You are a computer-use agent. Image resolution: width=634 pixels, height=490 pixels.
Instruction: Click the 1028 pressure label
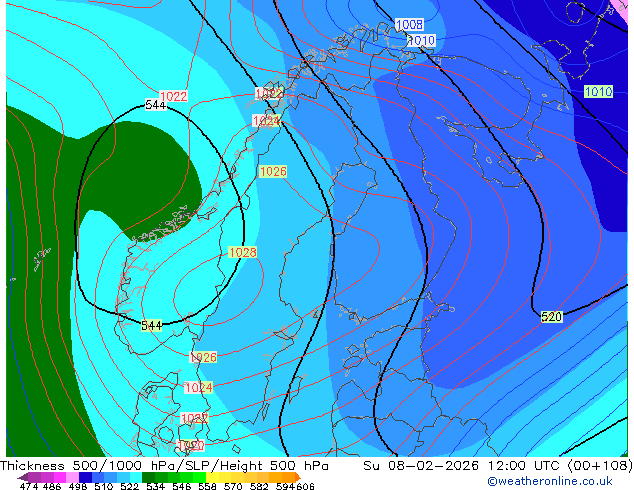[243, 253]
